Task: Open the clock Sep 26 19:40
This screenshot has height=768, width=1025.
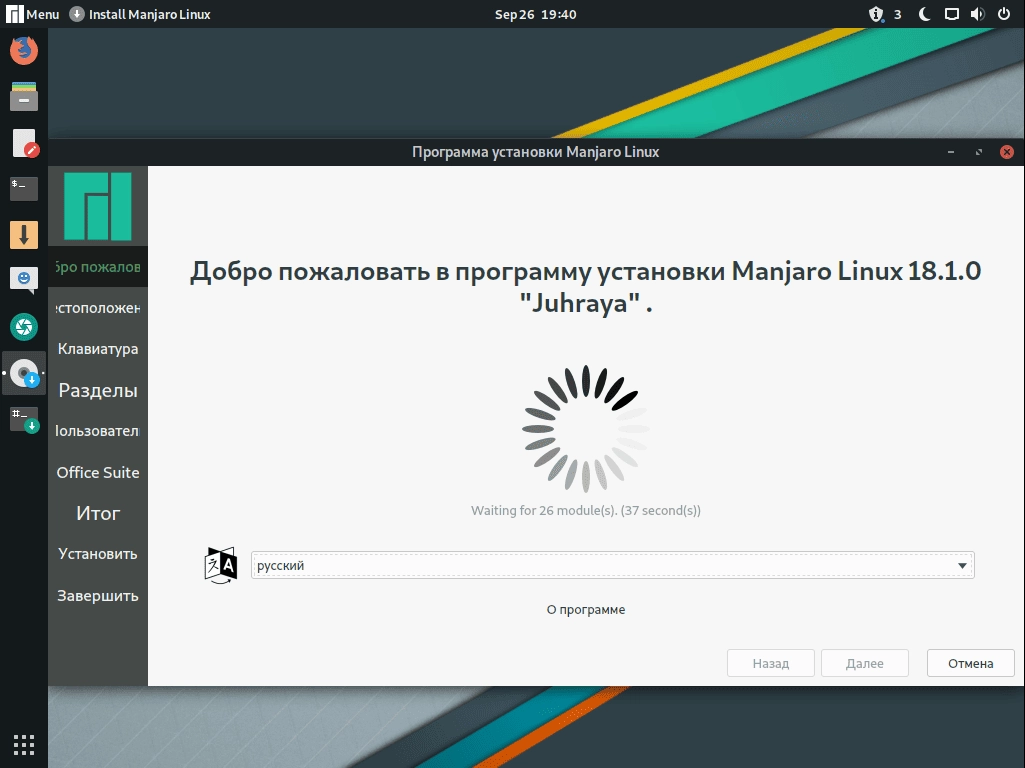Action: (x=535, y=14)
